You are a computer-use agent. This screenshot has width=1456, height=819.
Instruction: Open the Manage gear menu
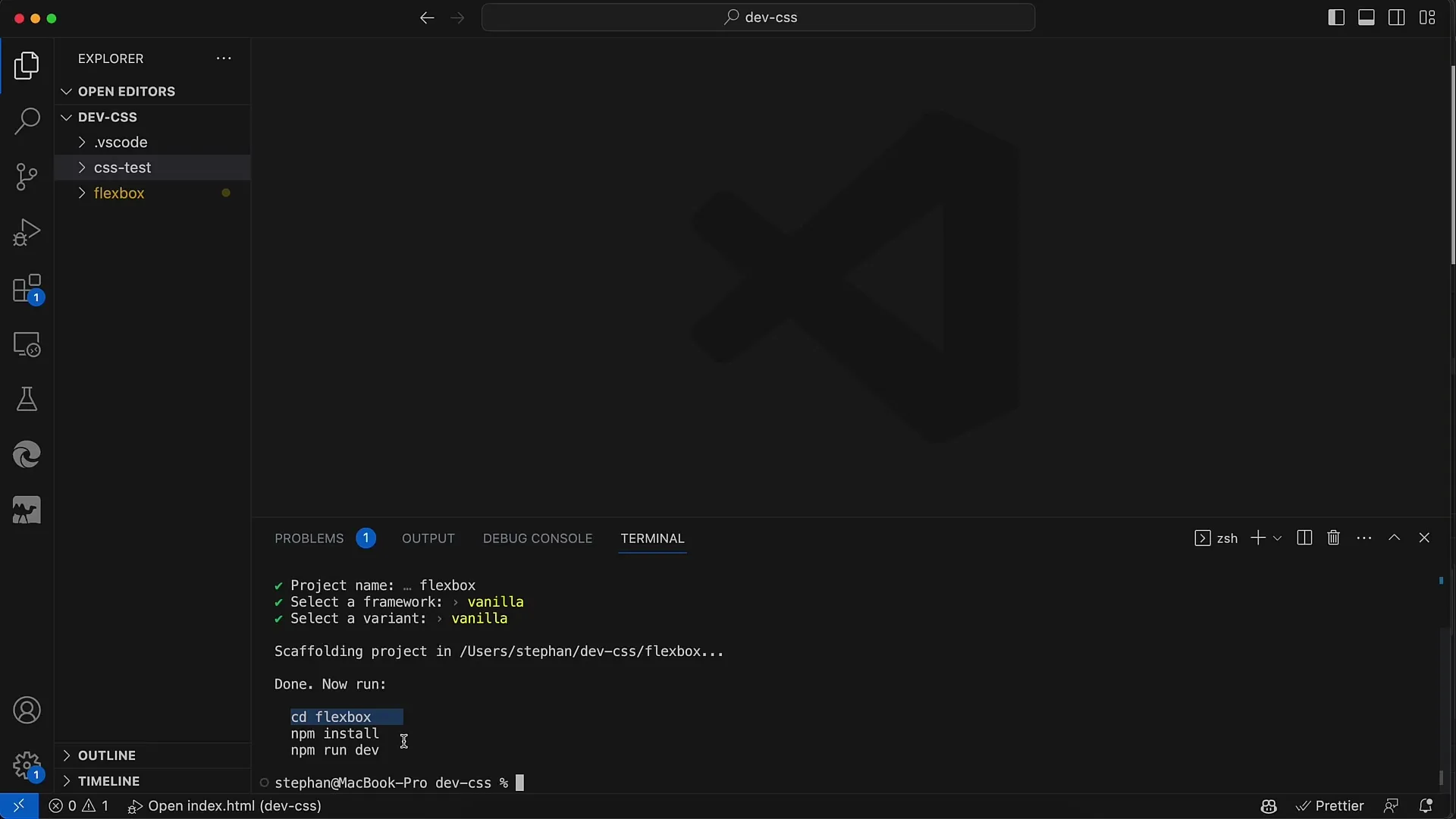(27, 766)
